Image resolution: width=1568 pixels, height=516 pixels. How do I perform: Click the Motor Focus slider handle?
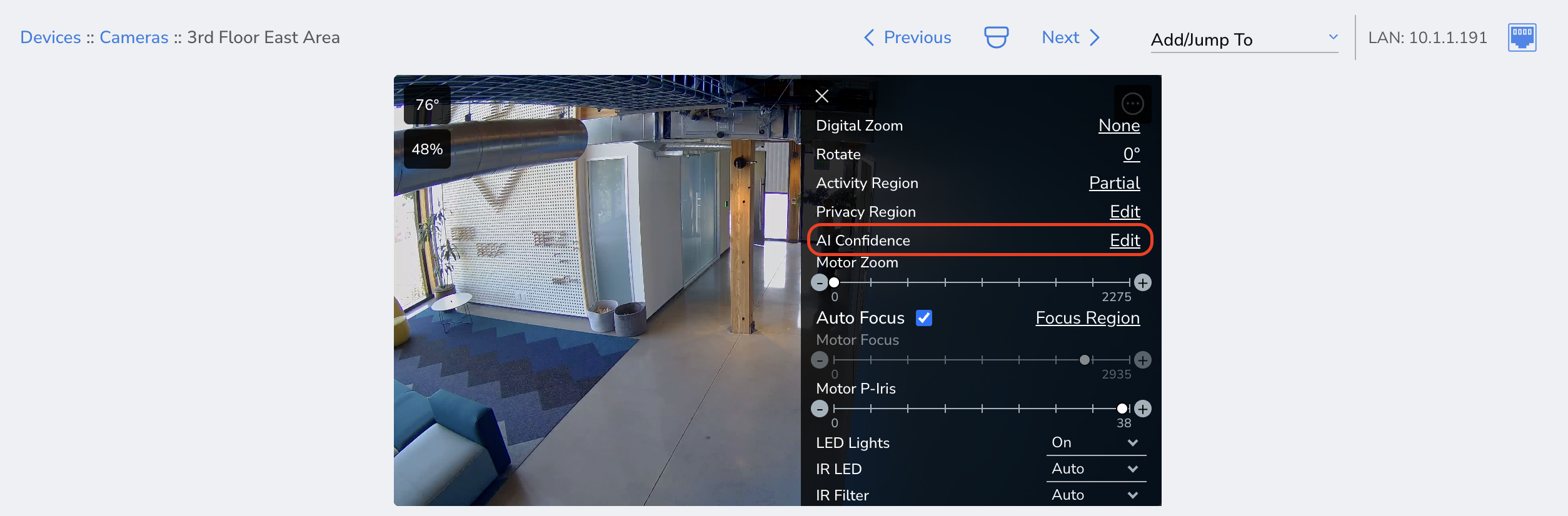pos(1085,360)
